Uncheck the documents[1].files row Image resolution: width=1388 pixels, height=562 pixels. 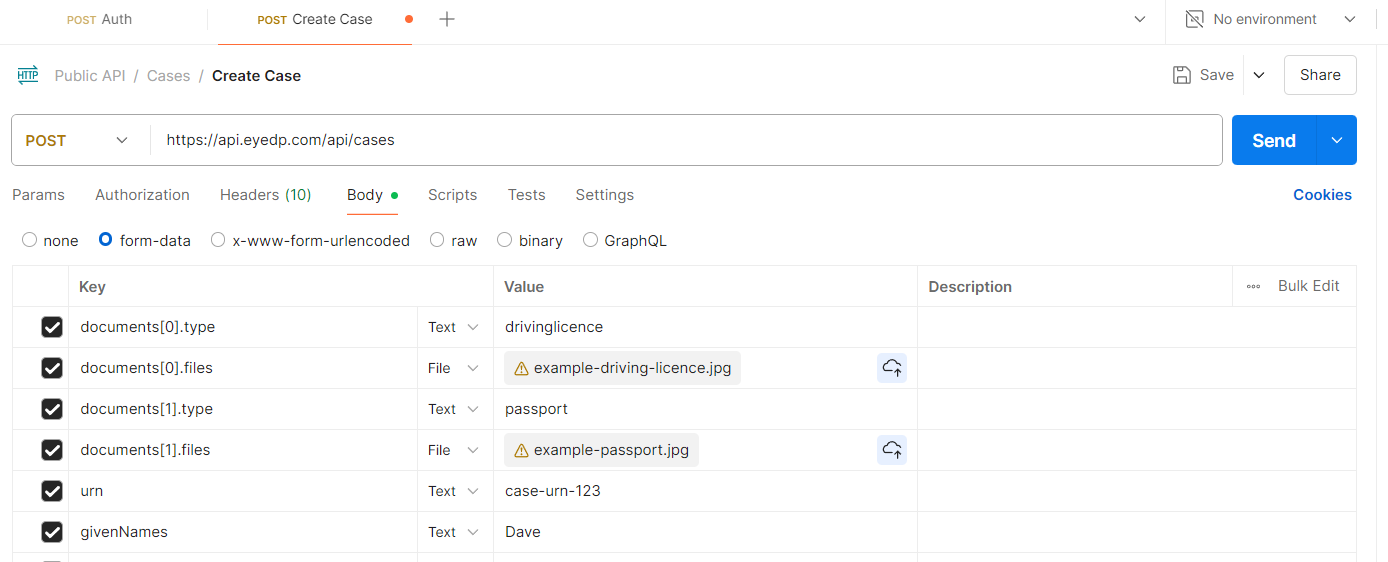(x=52, y=450)
